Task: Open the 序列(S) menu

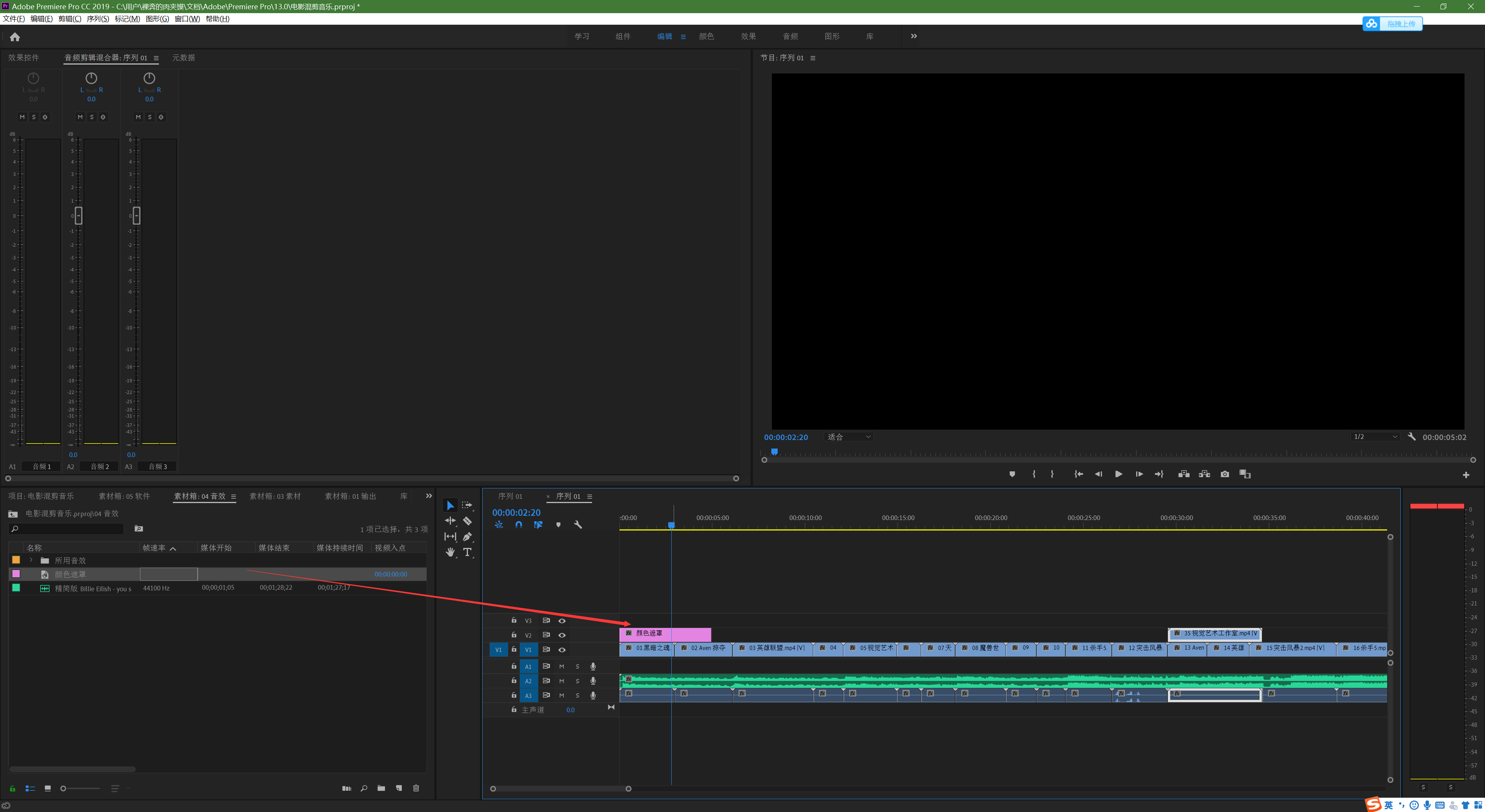Action: click(x=97, y=19)
